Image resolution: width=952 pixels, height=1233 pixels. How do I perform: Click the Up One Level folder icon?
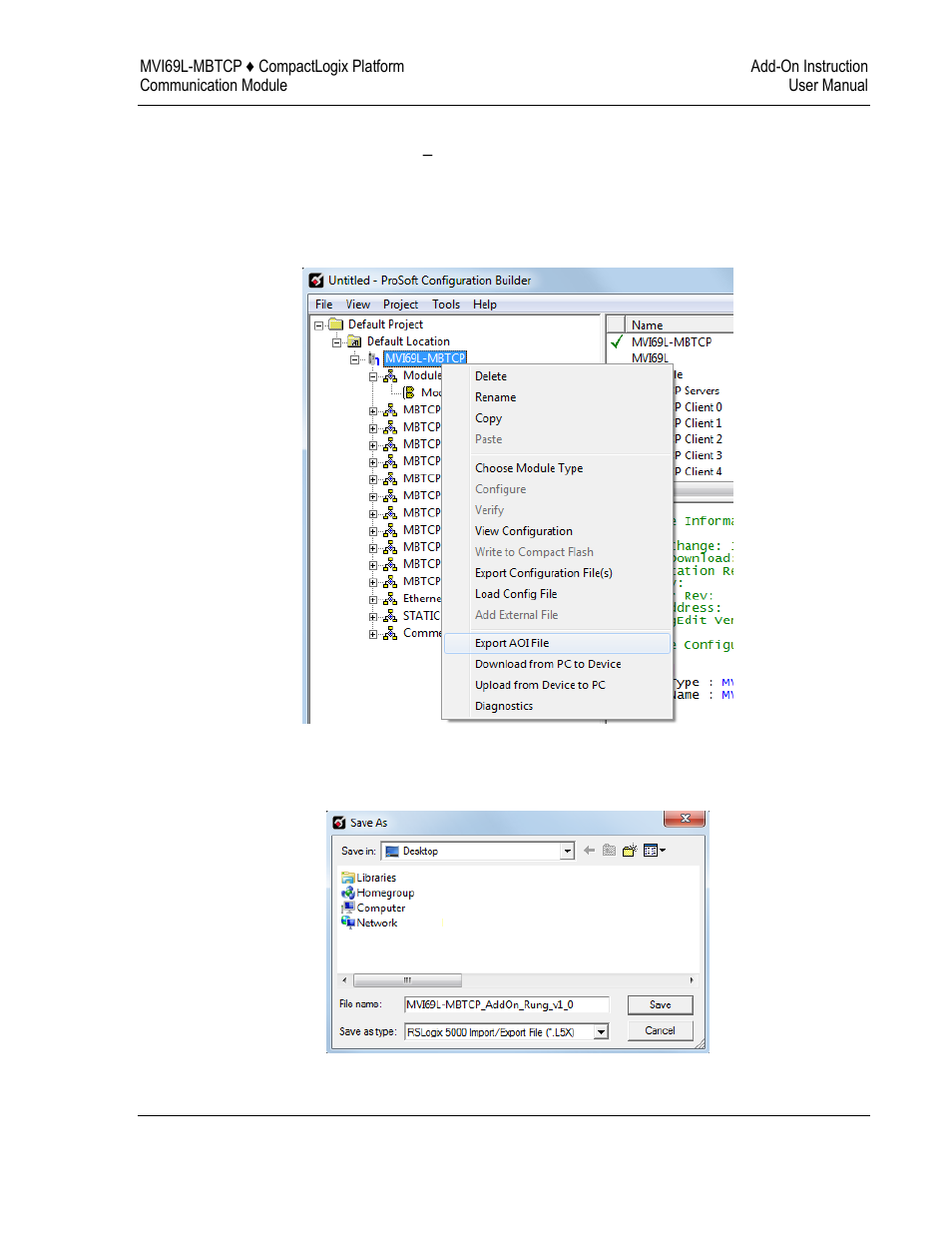(609, 851)
